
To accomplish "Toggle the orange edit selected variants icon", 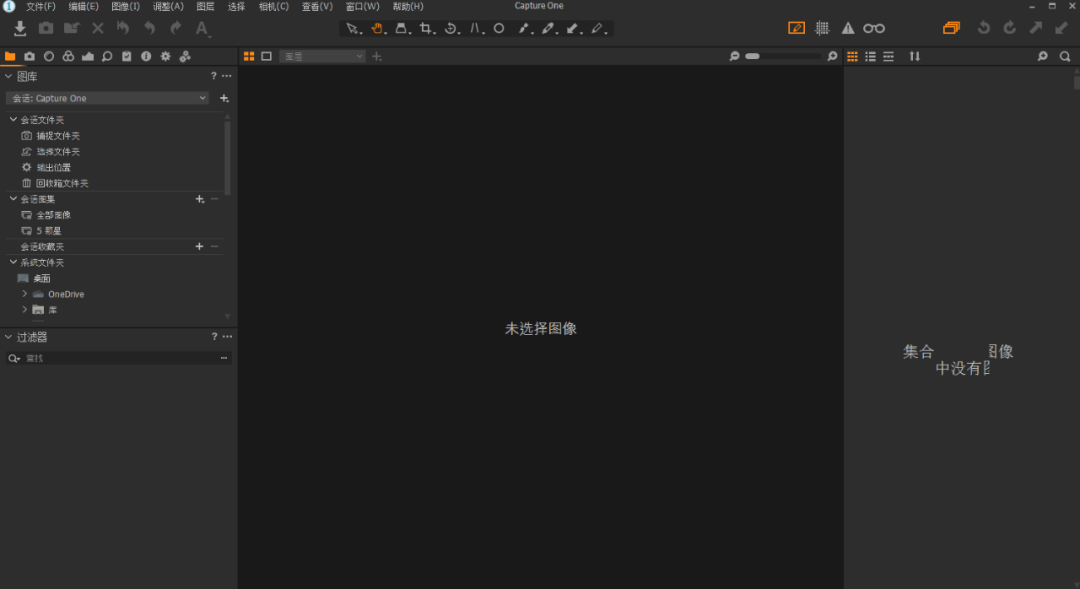I will tap(951, 28).
